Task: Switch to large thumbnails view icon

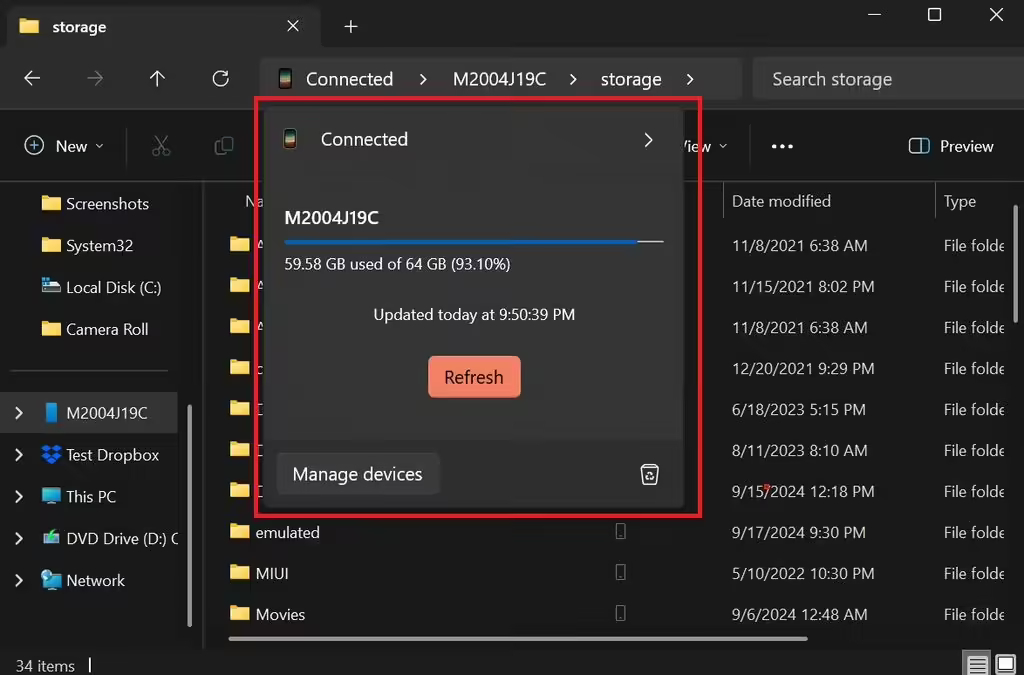Action: point(1006,664)
